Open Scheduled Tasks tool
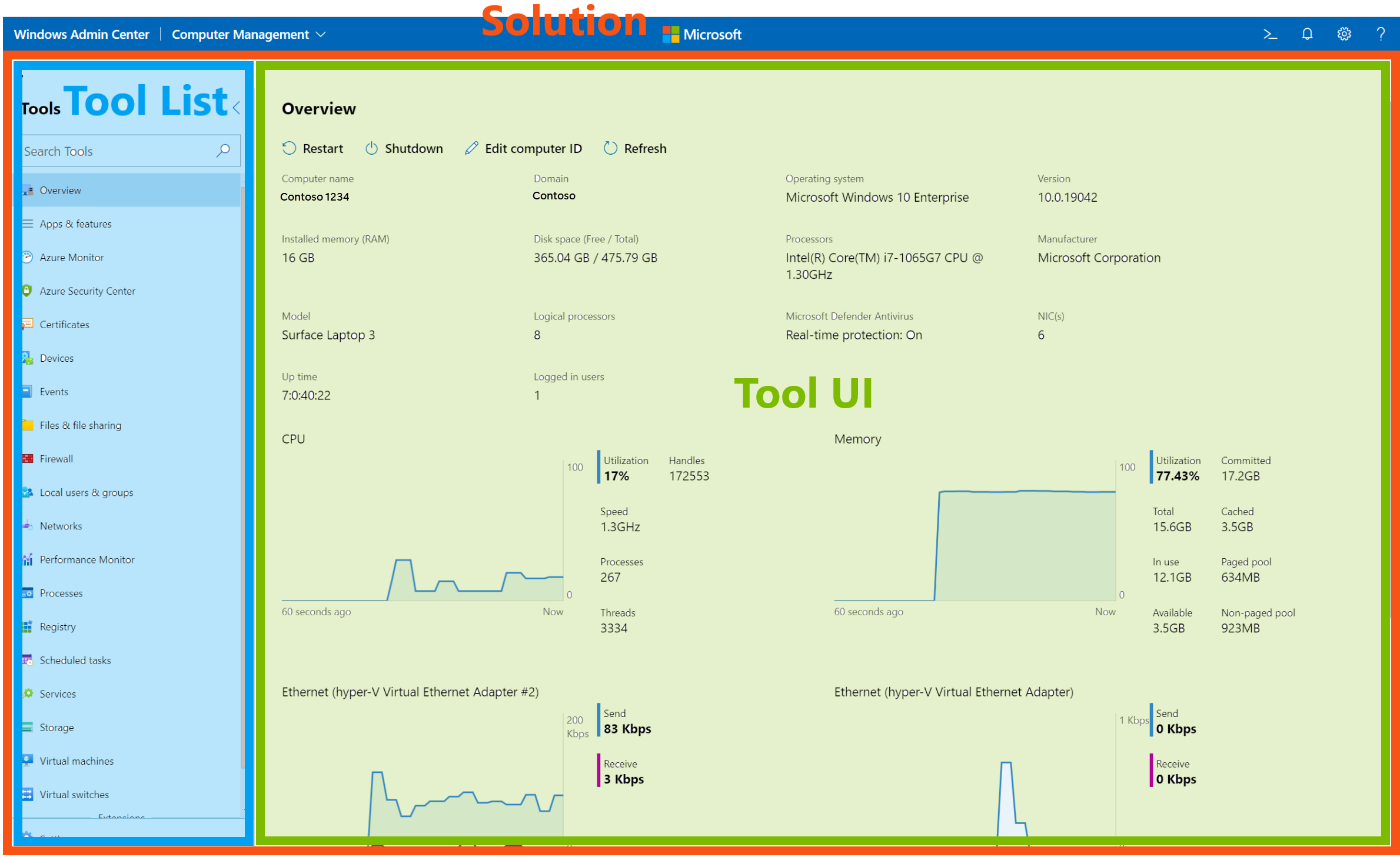This screenshot has width=1400, height=857. coord(75,660)
